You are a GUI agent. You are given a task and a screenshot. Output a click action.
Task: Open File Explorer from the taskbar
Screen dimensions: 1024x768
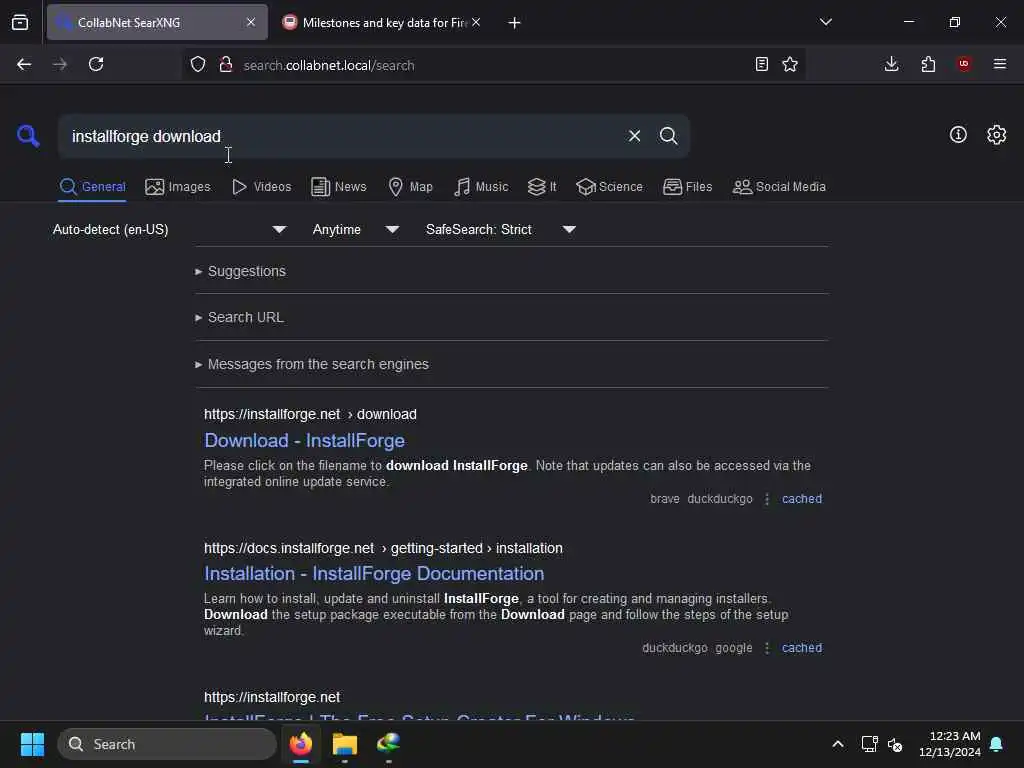point(344,744)
